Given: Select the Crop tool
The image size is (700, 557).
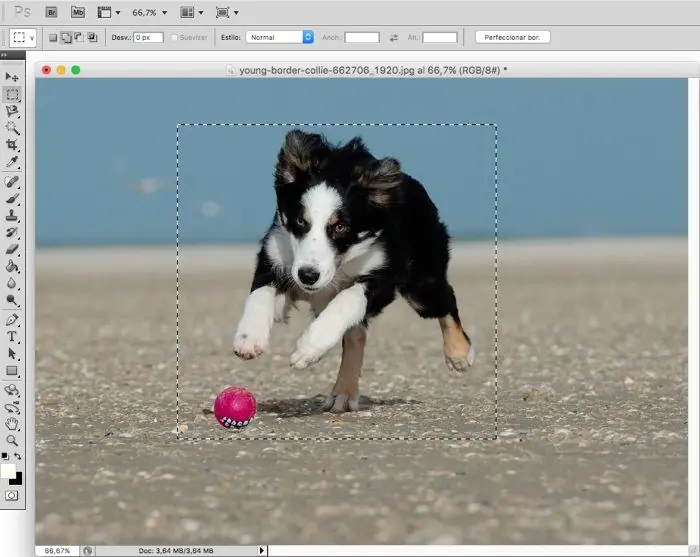Looking at the screenshot, I should point(12,145).
